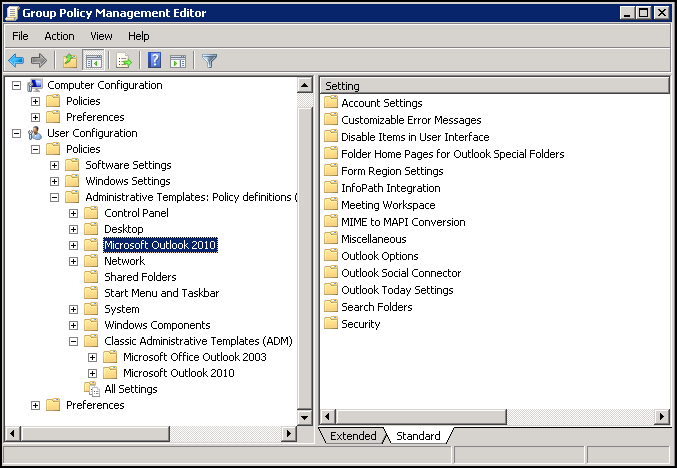Expand Preferences under Computer Configuration

click(x=35, y=117)
